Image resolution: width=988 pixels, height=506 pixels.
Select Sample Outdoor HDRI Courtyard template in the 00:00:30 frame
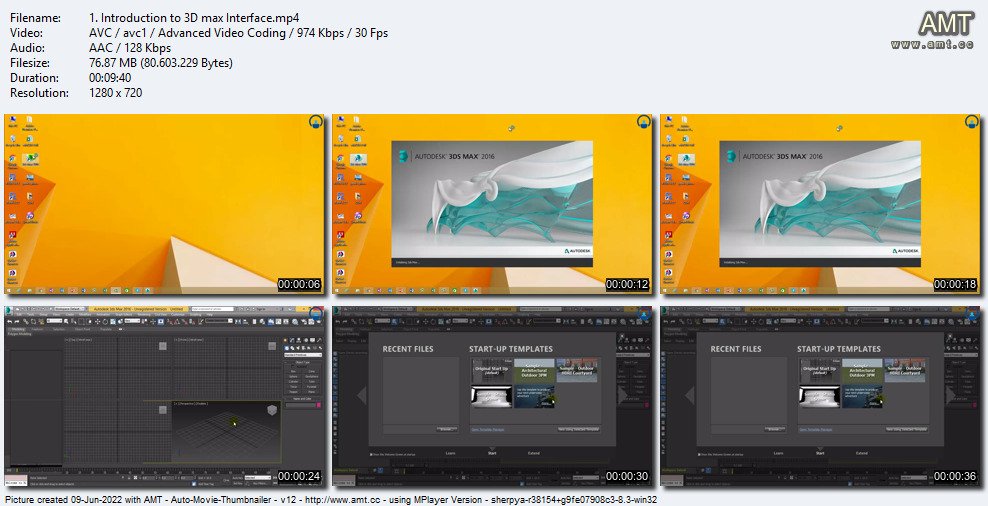tap(577, 371)
